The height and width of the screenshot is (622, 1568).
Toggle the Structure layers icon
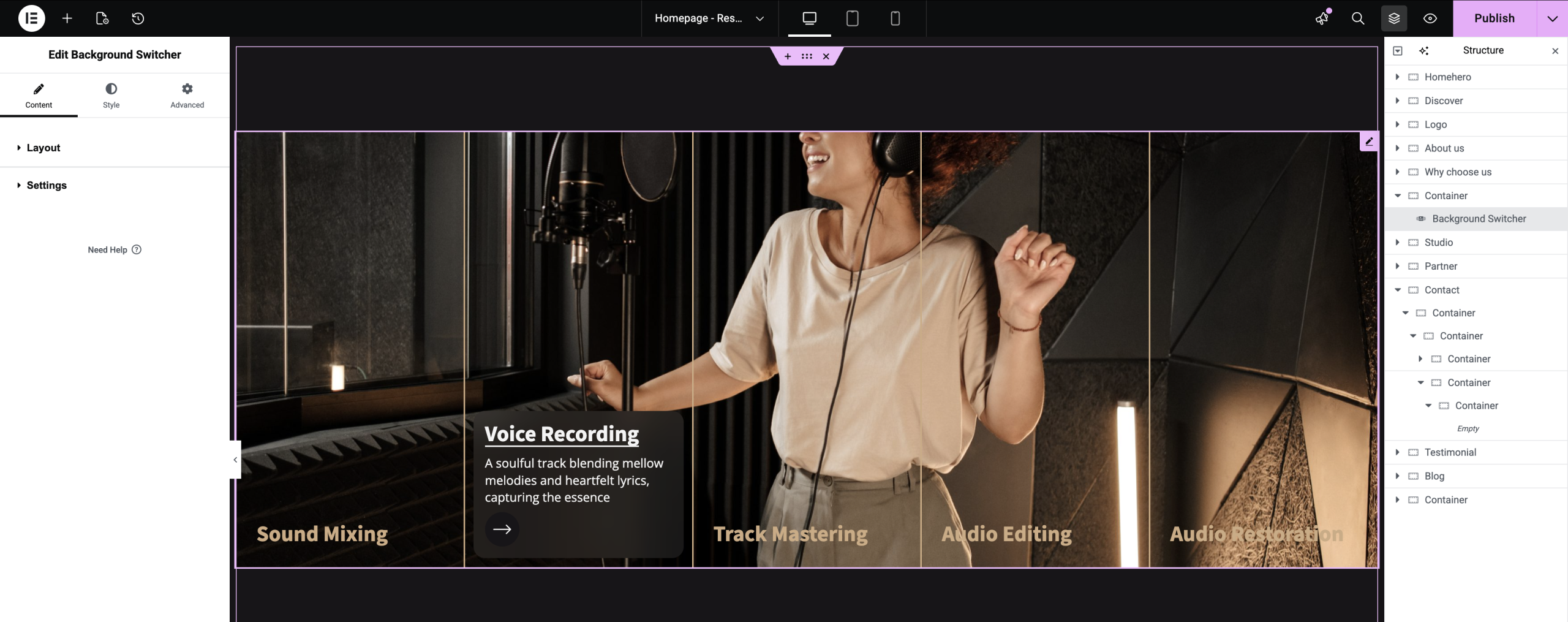[x=1394, y=18]
